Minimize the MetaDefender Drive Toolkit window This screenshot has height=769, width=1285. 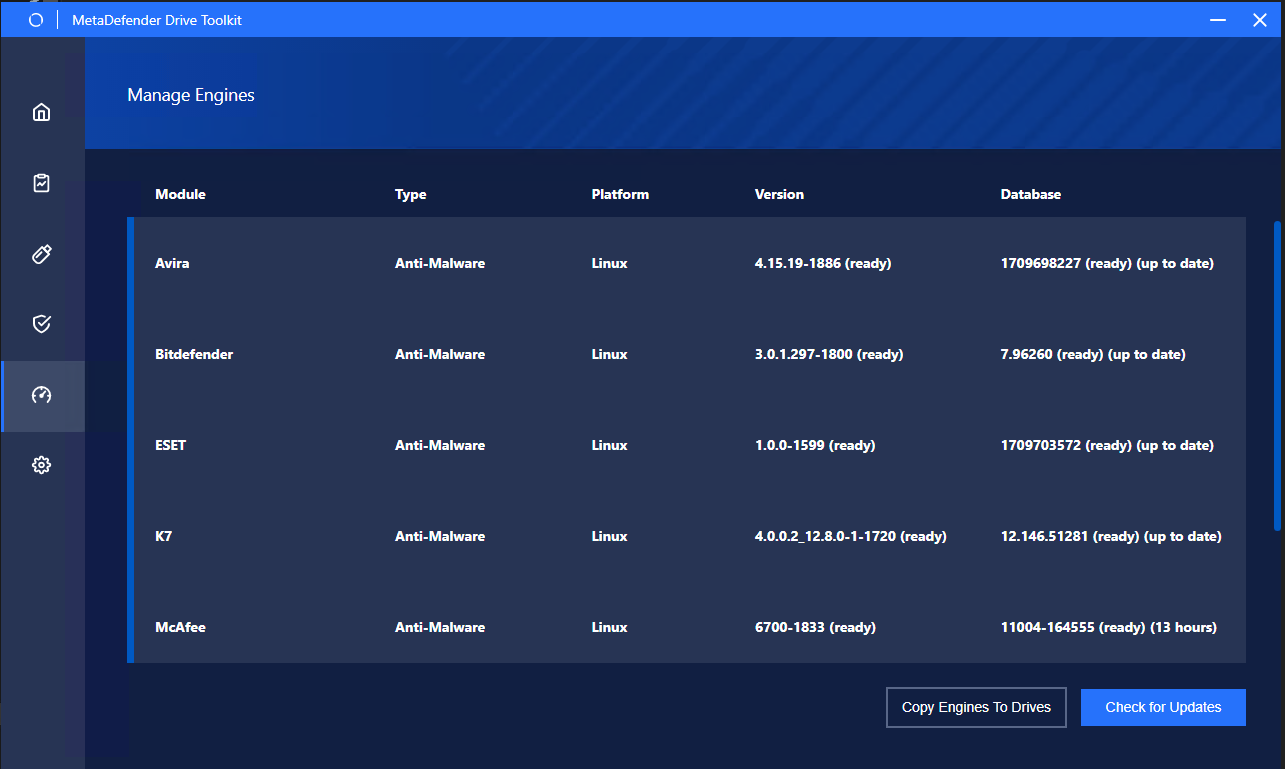click(x=1217, y=19)
